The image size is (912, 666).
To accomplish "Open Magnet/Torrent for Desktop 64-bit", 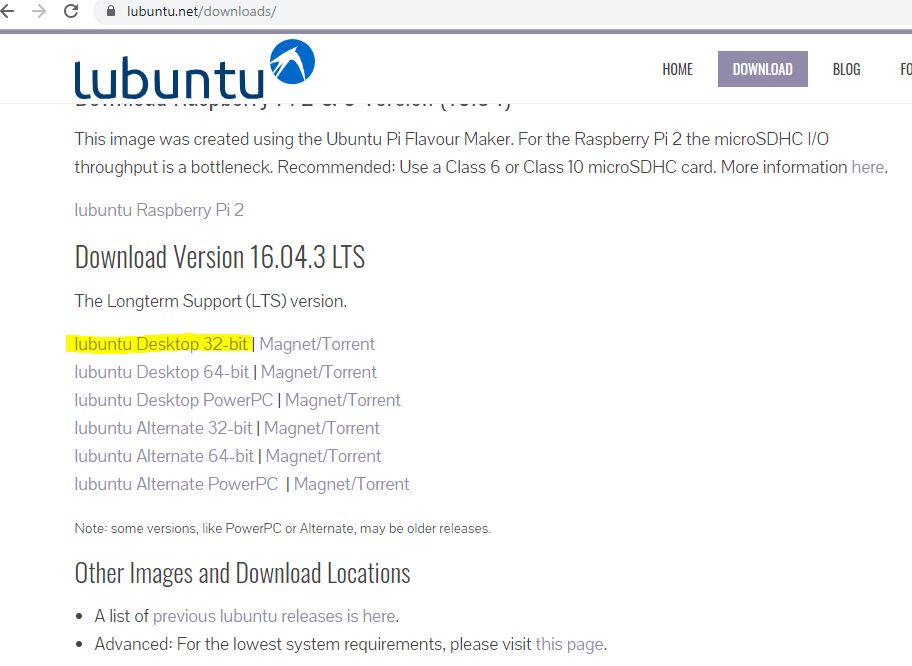I will pyautogui.click(x=319, y=372).
